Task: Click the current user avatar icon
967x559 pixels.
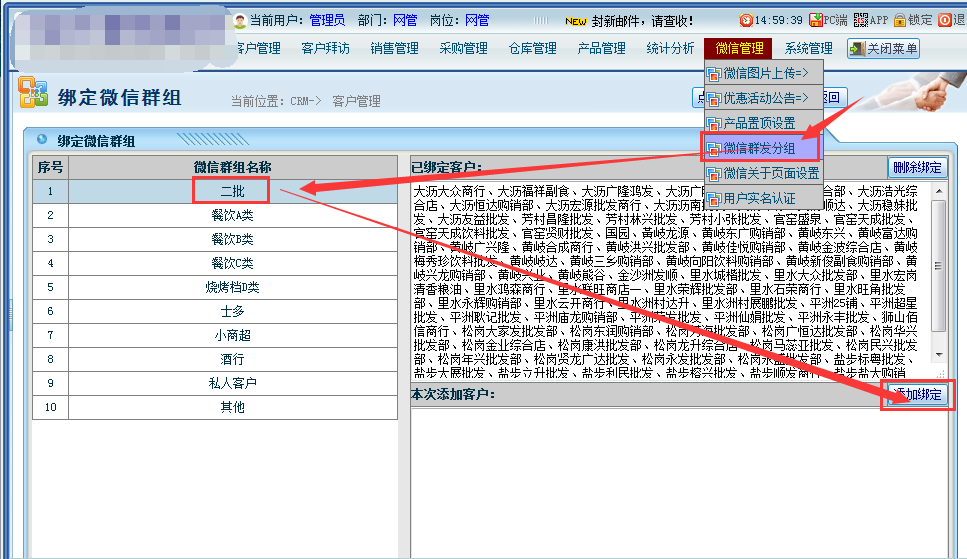Action: point(240,20)
